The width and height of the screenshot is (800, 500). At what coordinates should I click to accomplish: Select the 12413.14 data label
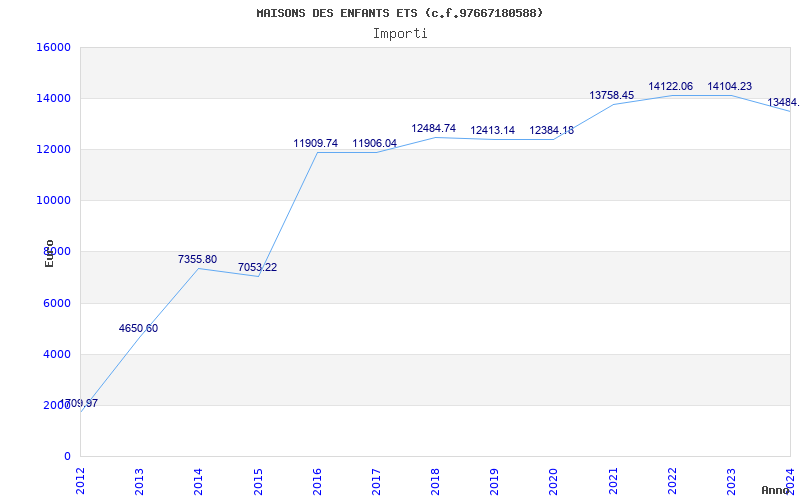(492, 130)
